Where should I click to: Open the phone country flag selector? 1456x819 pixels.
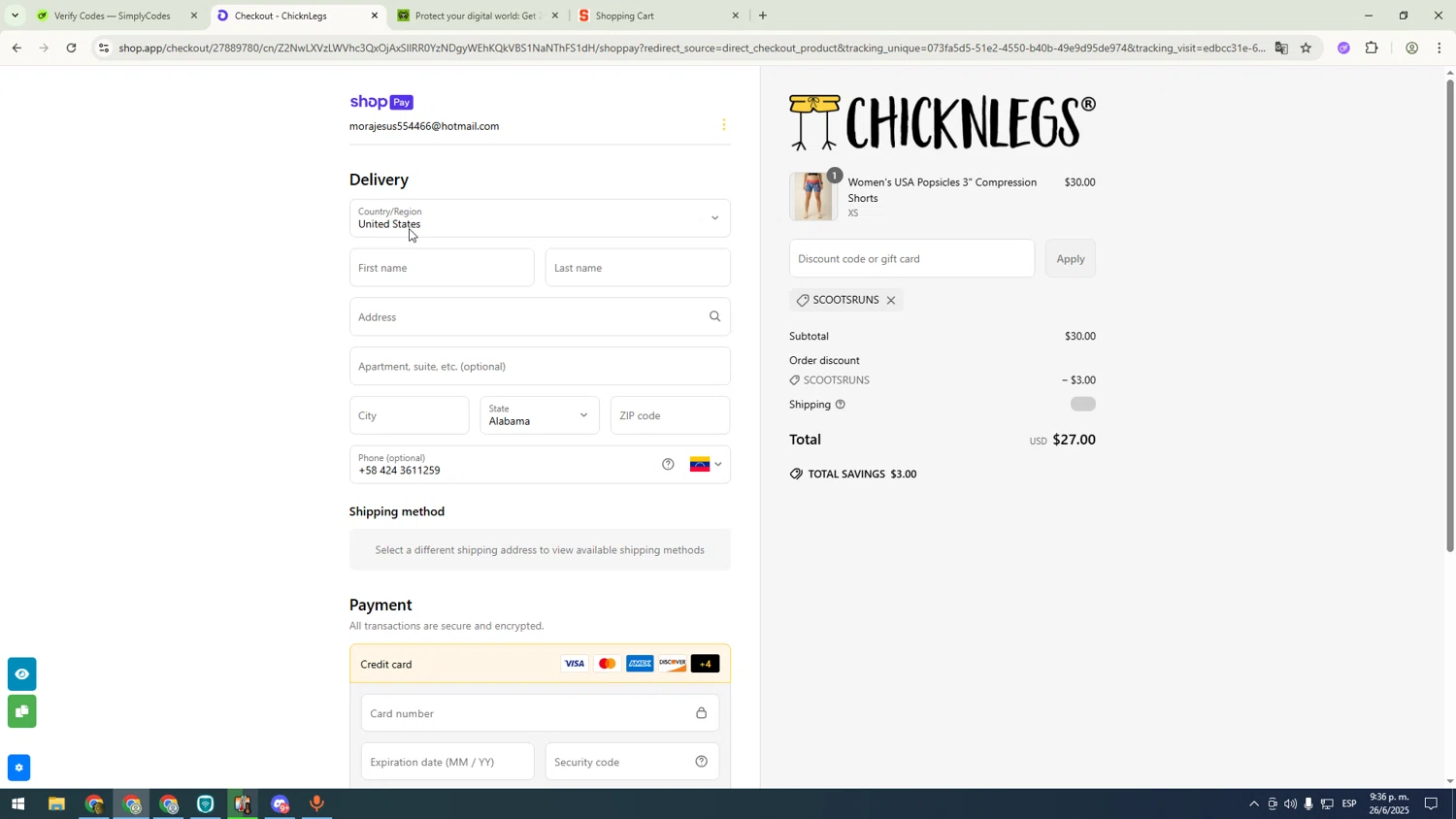(706, 465)
